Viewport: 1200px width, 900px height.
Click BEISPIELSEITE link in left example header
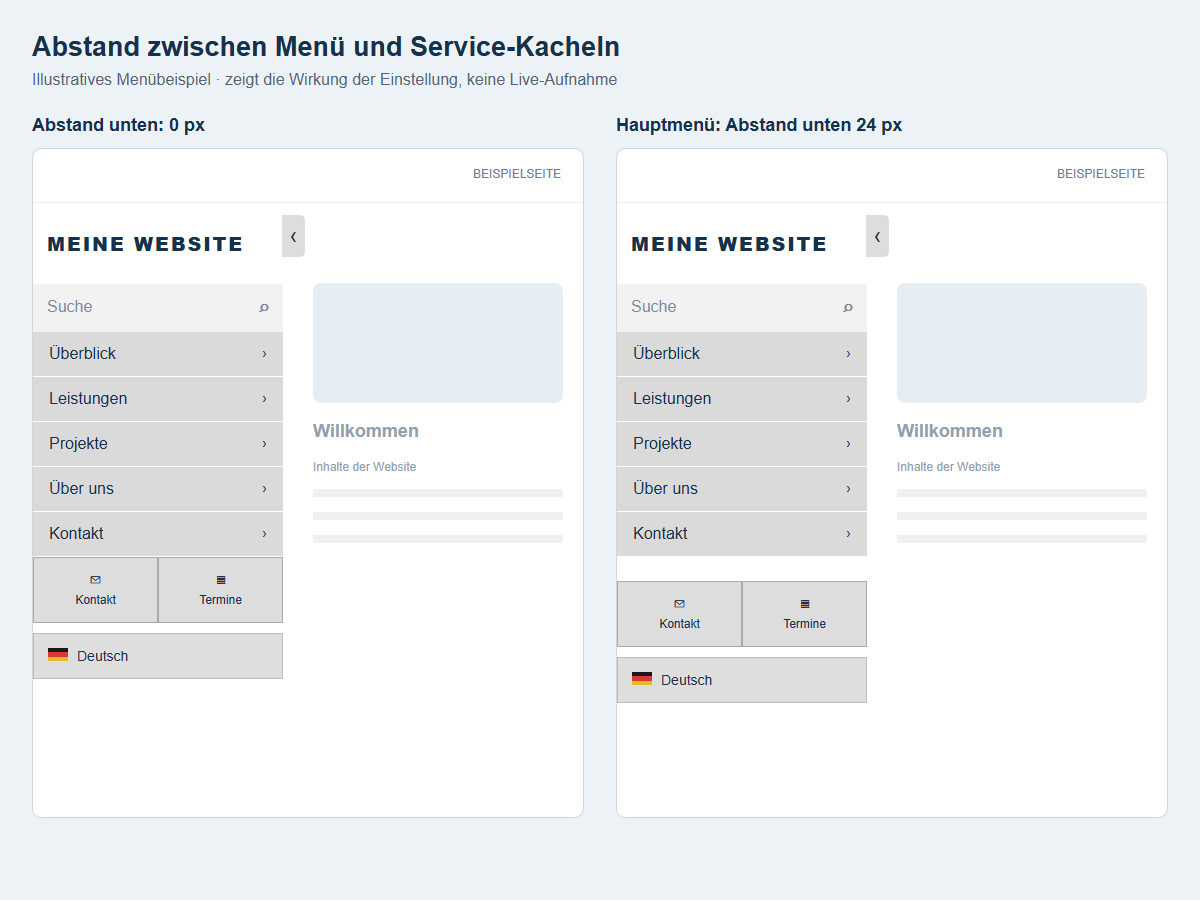click(517, 174)
